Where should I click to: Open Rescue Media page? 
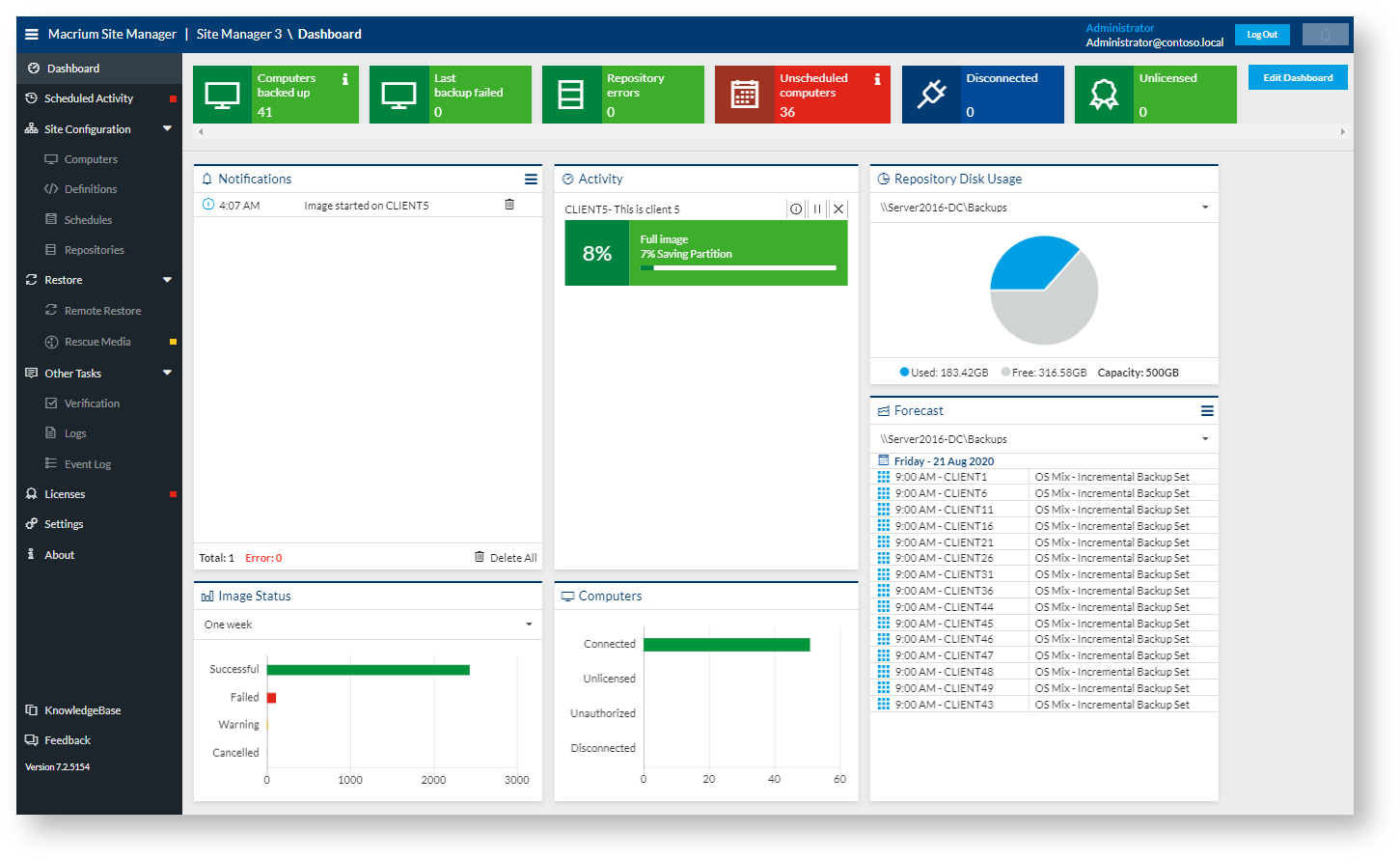pyautogui.click(x=99, y=342)
